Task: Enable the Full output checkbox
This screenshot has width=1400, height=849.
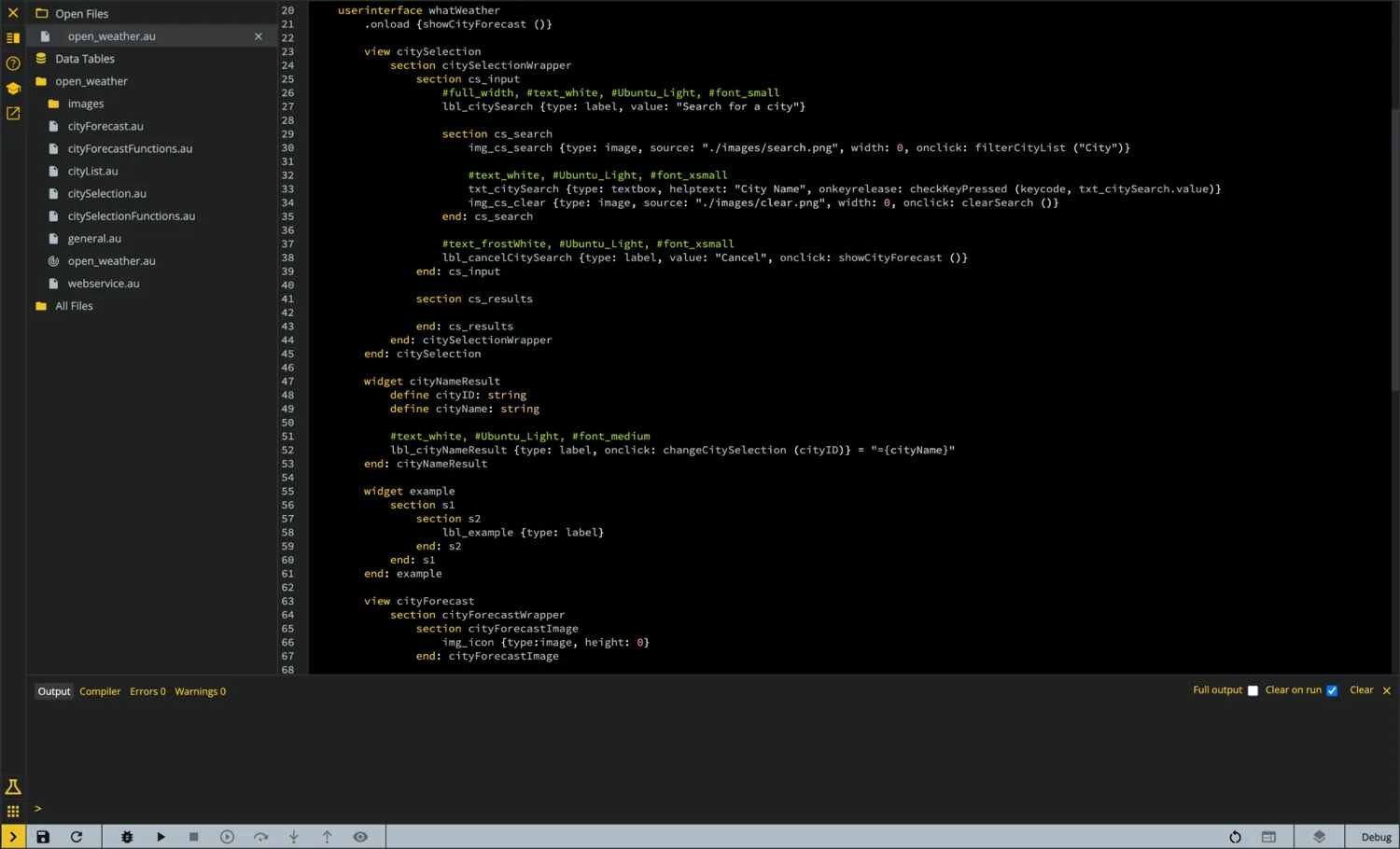Action: point(1253,690)
